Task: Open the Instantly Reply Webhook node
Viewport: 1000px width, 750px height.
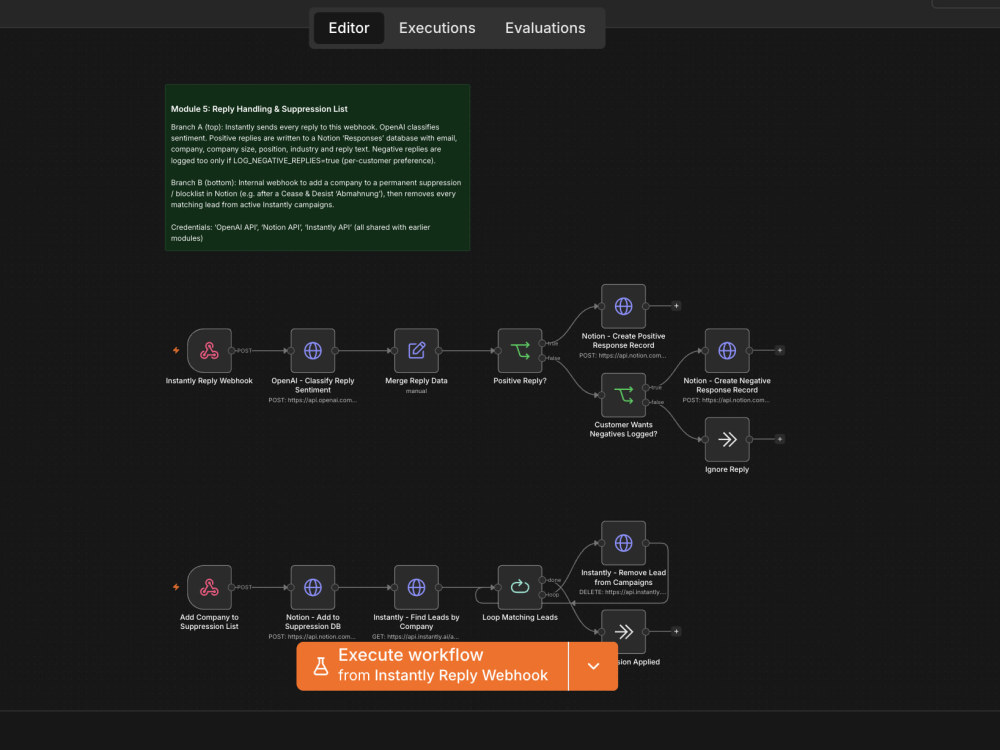Action: click(x=209, y=351)
